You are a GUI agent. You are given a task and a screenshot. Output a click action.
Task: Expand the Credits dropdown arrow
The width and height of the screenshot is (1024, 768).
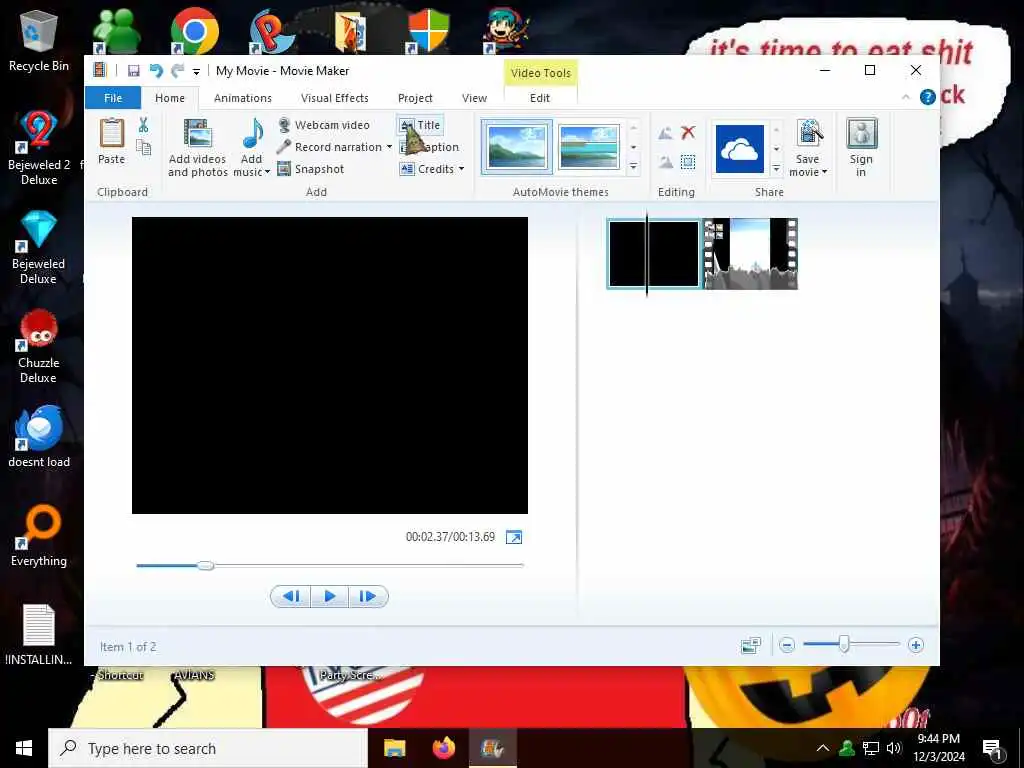461,169
